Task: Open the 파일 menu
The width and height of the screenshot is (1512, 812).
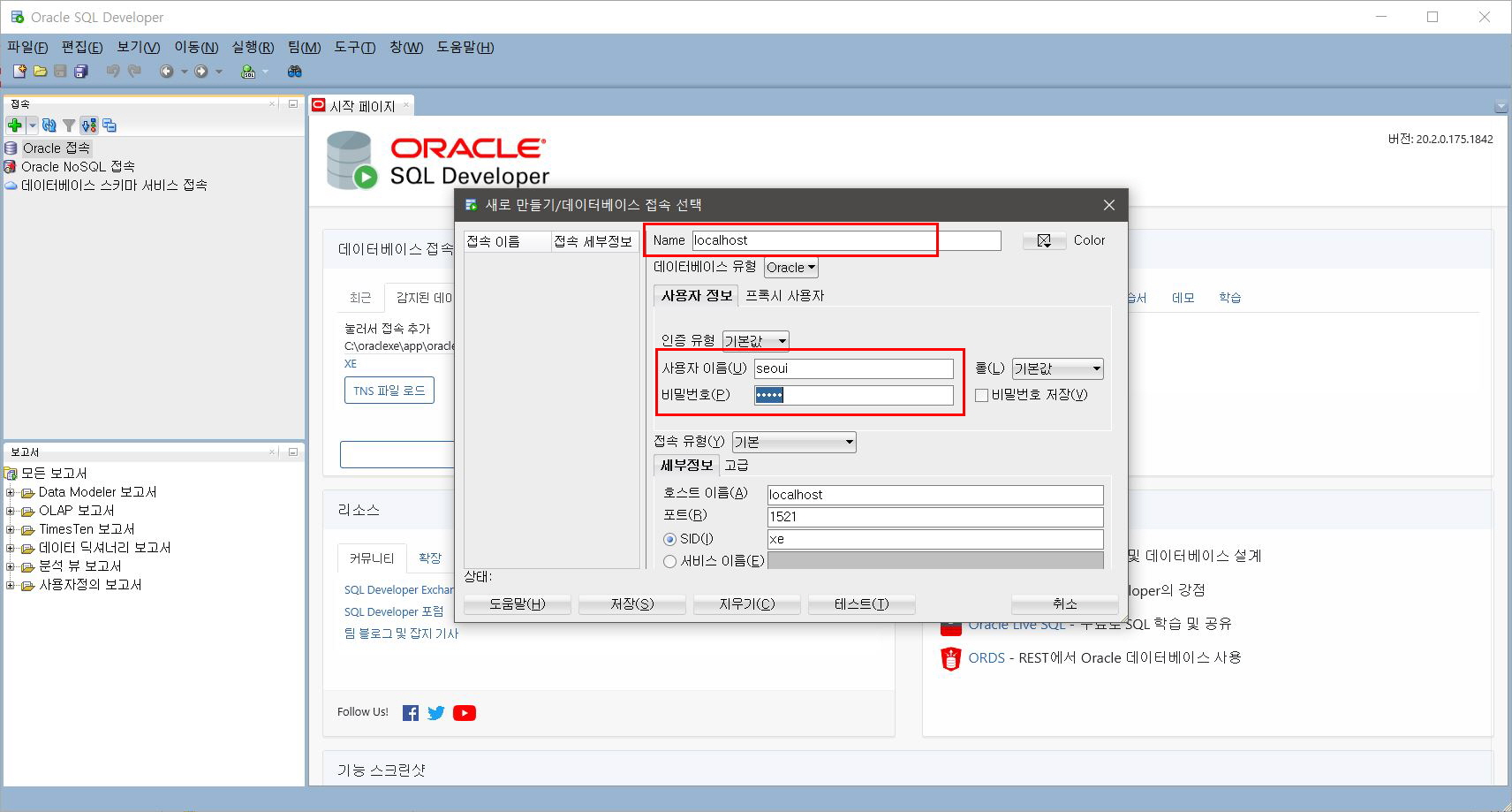Action: [27, 48]
